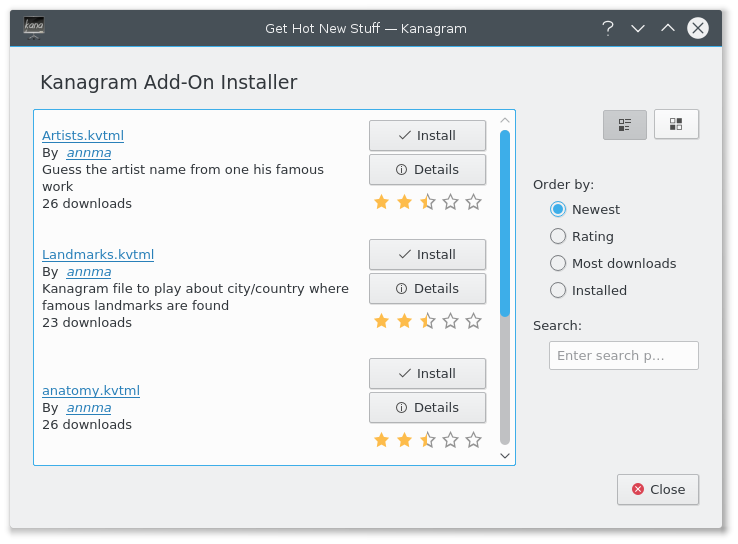Click the Close button at the bottom
Screen dimensions: 738x544
(658, 489)
